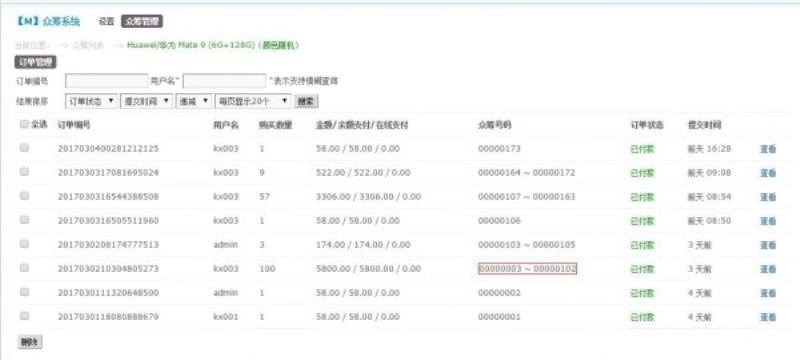Click crowdfunding number 00000173

[499, 149]
